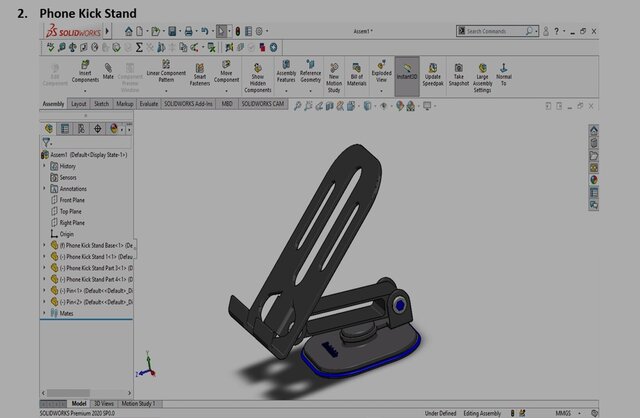
Task: Open Large Assembly Settings
Action: (x=482, y=78)
